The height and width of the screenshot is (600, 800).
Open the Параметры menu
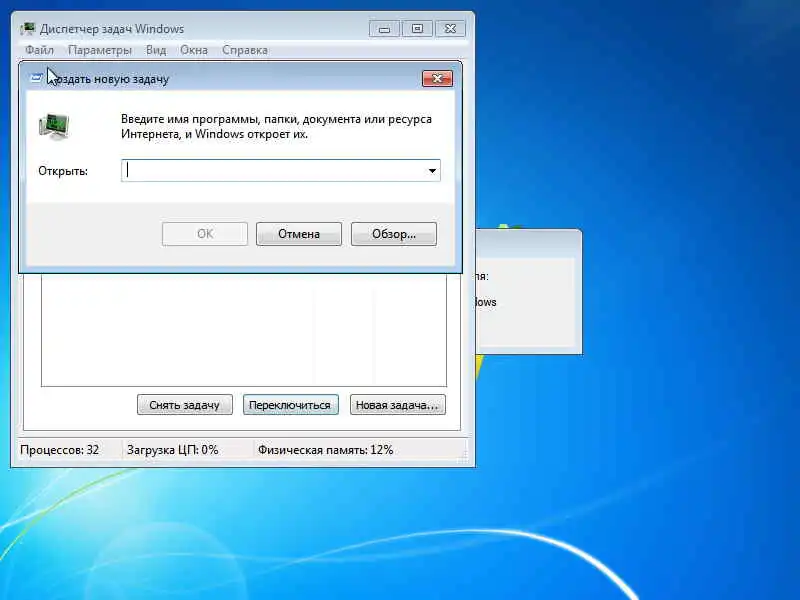[100, 50]
